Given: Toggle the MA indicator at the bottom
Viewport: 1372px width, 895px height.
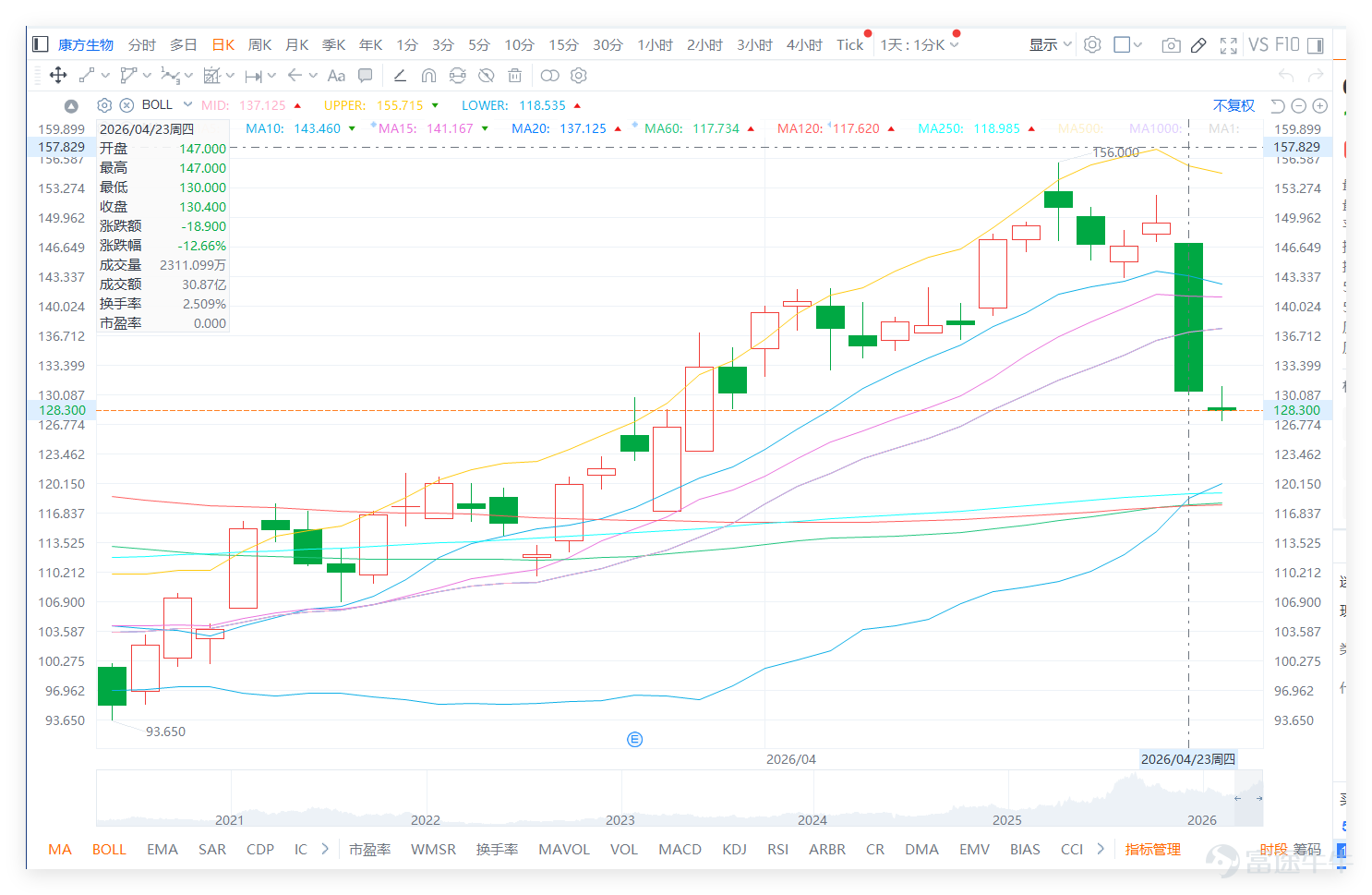Looking at the screenshot, I should click(x=60, y=849).
